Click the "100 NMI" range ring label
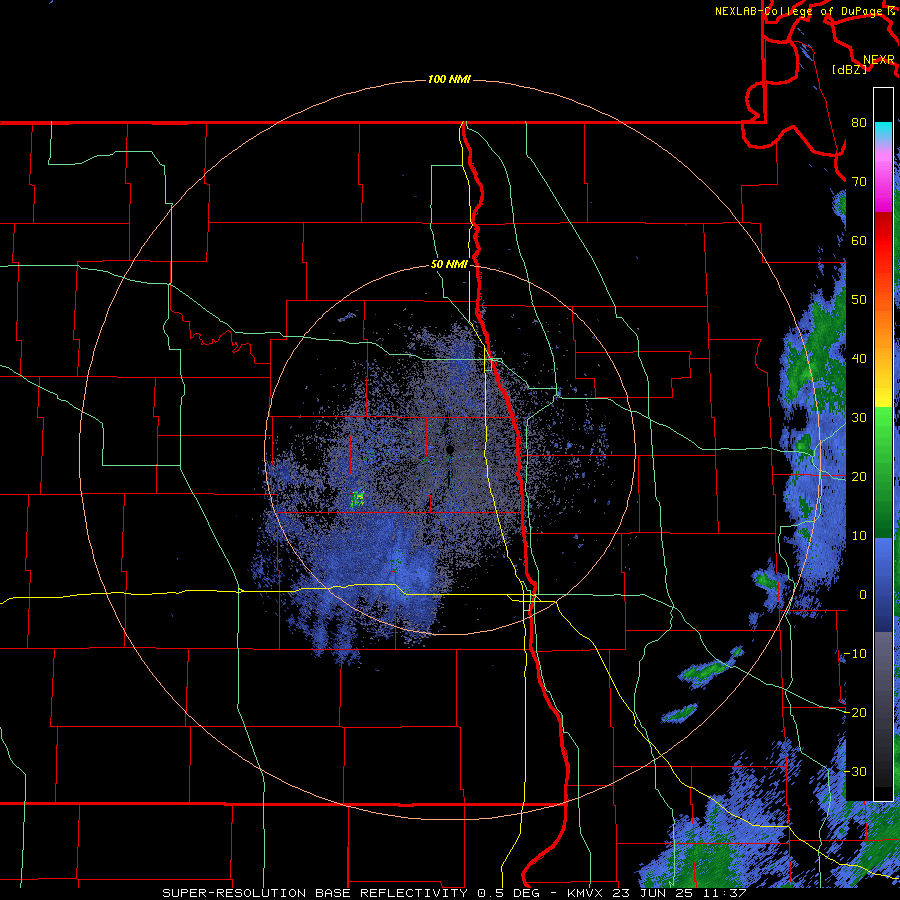The height and width of the screenshot is (900, 900). click(449, 79)
